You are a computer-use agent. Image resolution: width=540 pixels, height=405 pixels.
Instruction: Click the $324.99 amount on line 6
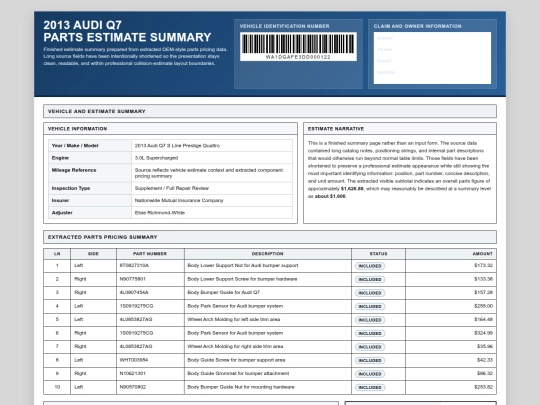(483, 333)
